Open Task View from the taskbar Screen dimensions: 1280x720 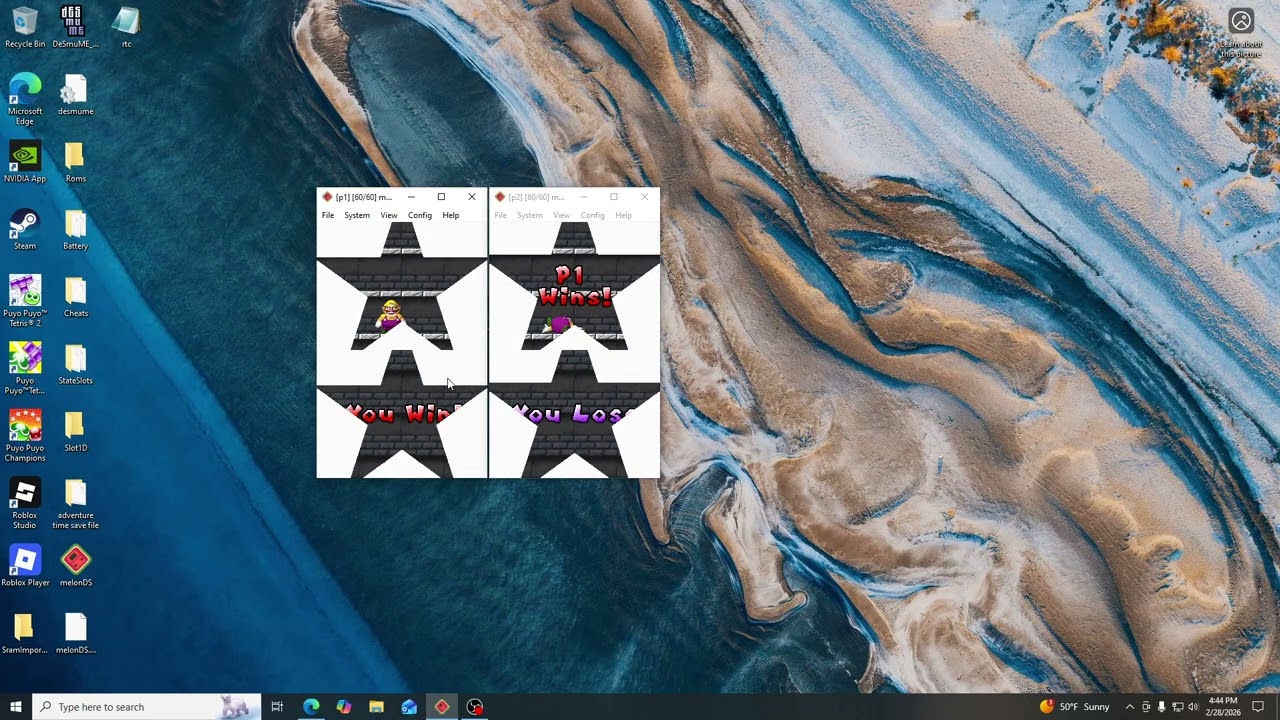point(277,707)
